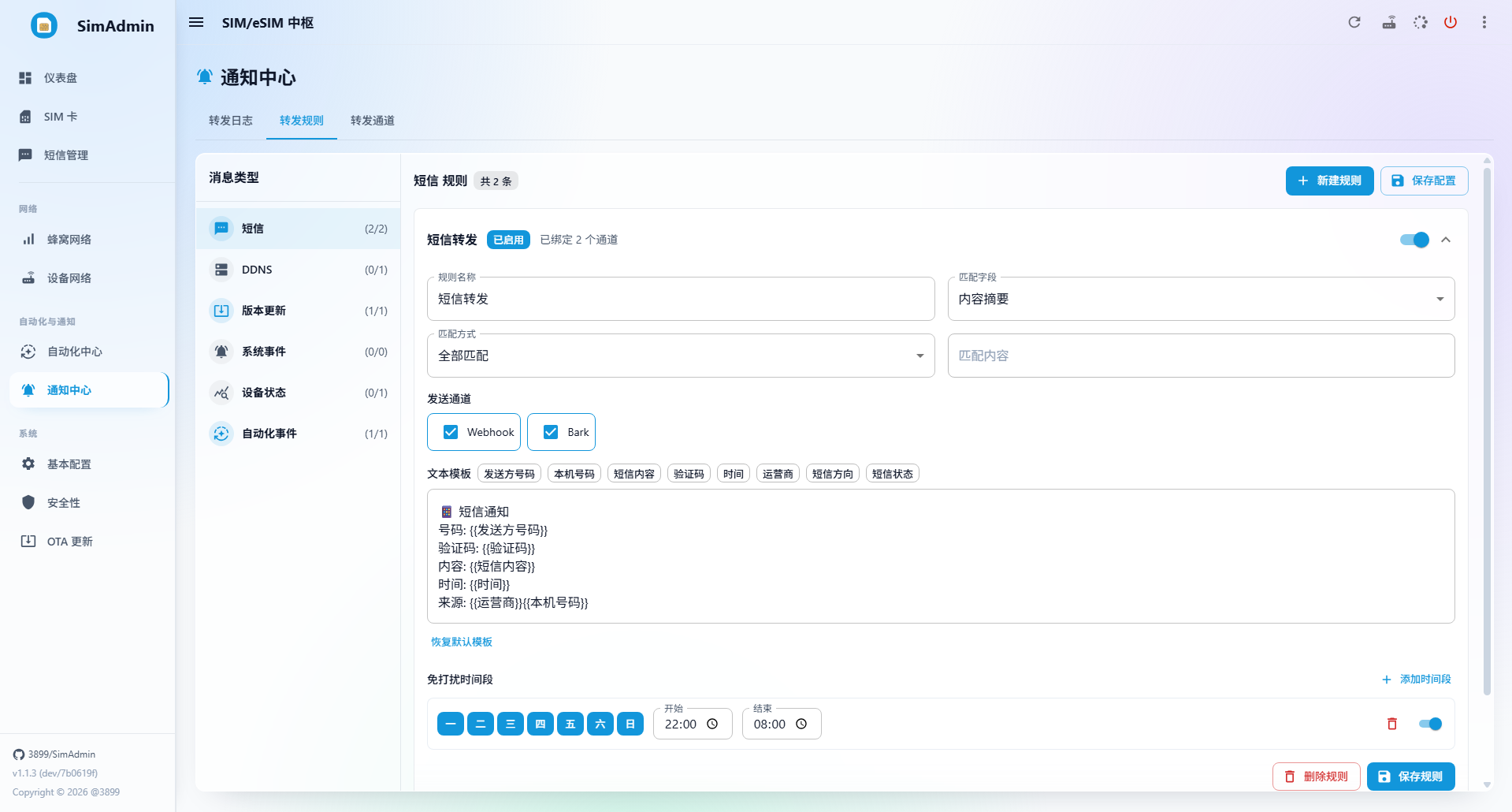Viewport: 1512px width, 812px height.
Task: Click the red power icon
Action: (x=1451, y=22)
